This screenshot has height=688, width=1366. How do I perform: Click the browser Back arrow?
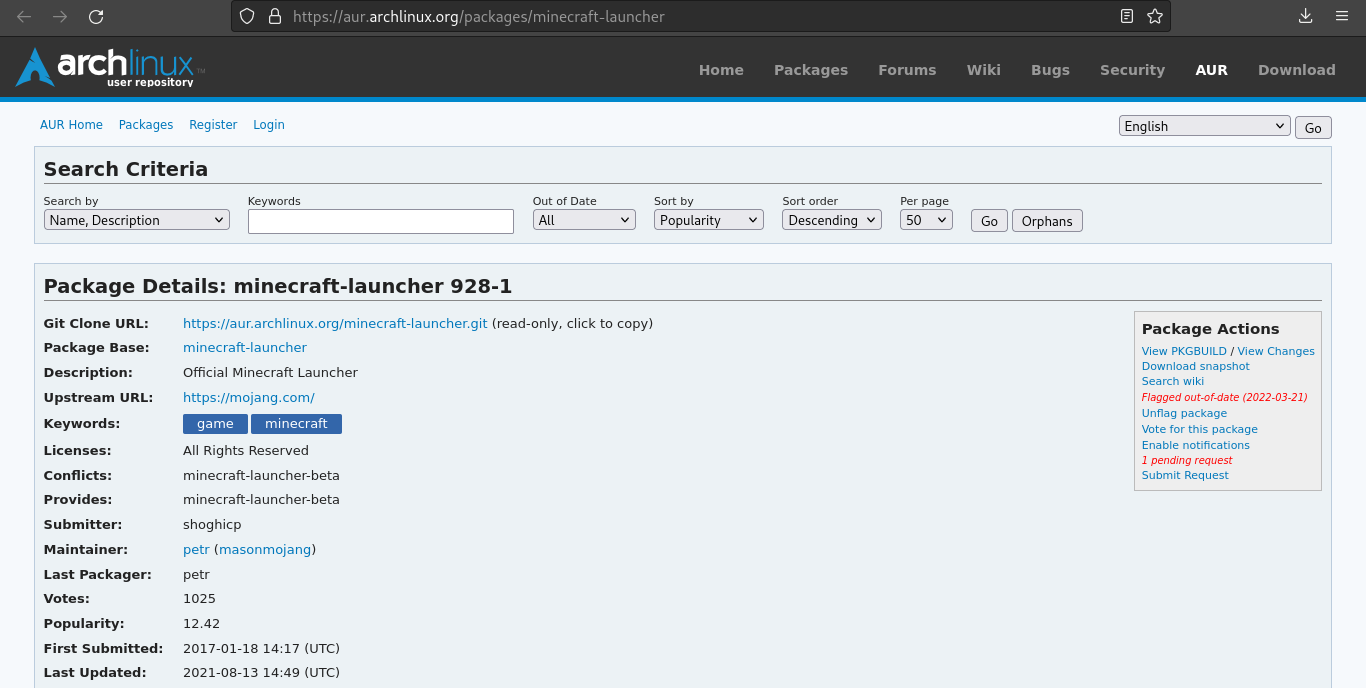[24, 17]
